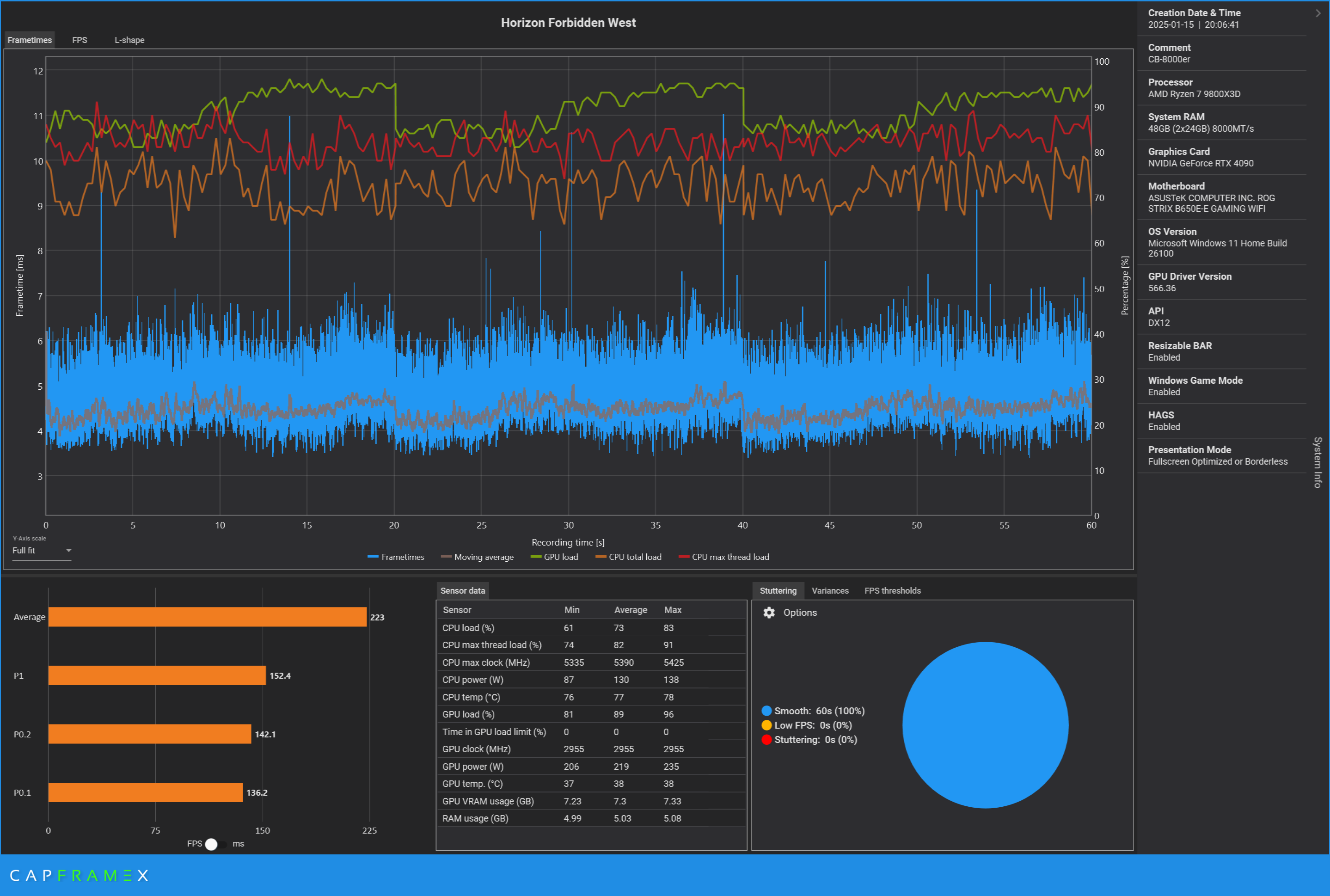The width and height of the screenshot is (1330, 896).
Task: Click the CapFrameX logo
Action: tap(79, 876)
